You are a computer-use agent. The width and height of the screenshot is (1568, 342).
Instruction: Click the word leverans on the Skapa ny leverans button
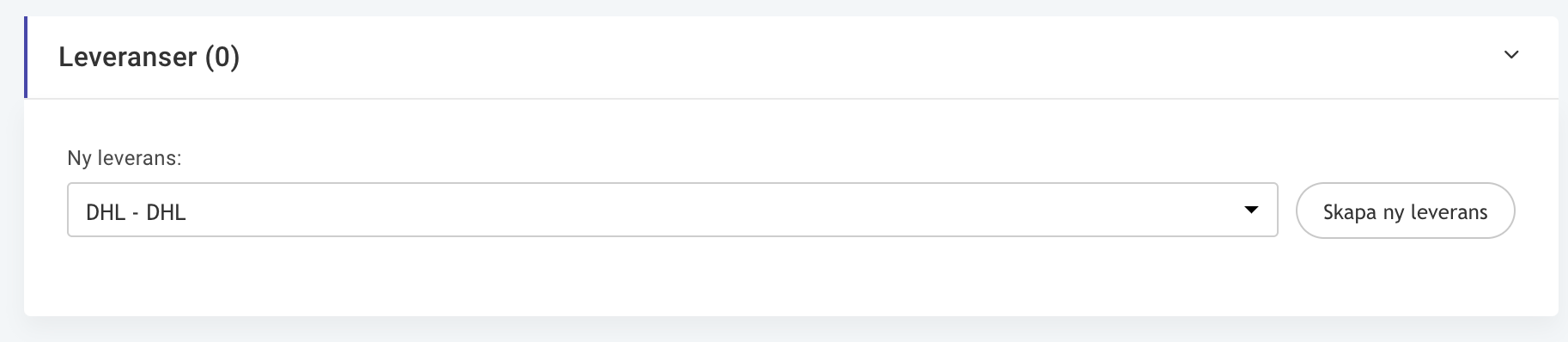click(x=1449, y=212)
